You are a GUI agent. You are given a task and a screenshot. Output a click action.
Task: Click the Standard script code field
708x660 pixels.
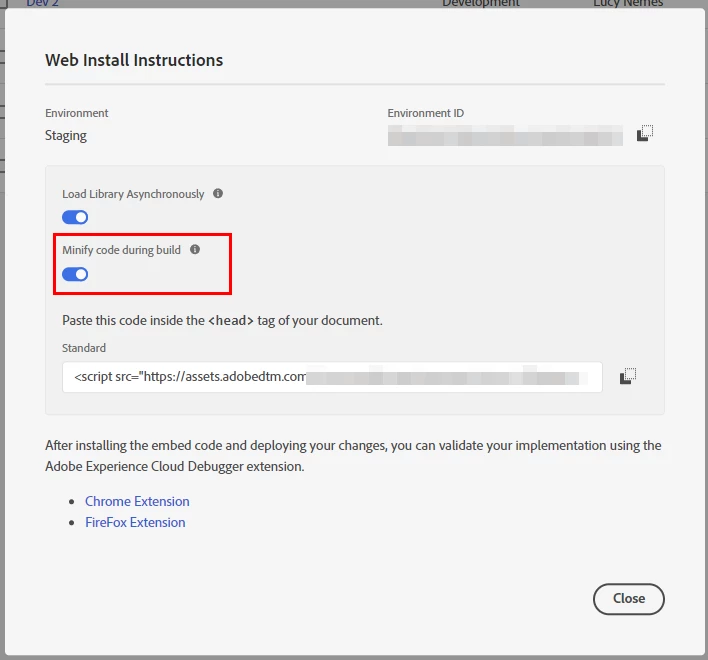click(332, 377)
